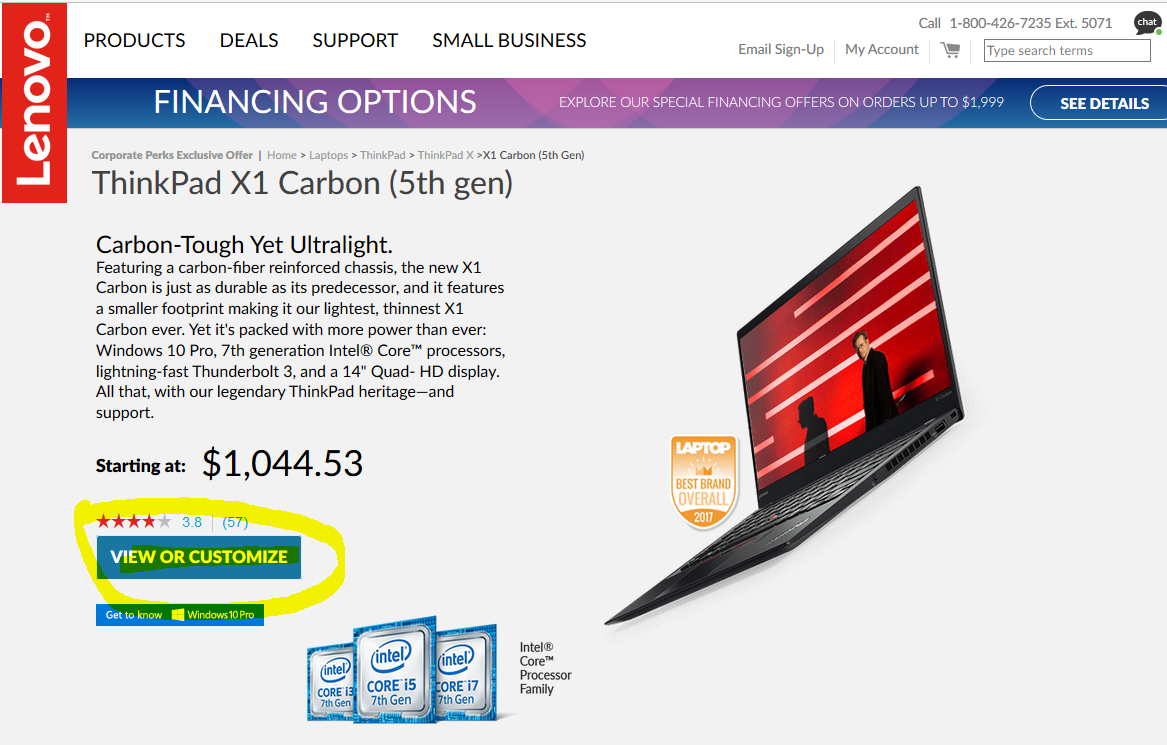This screenshot has height=745, width=1167.
Task: Click the Best Brand Overall 2017 badge
Action: point(703,482)
